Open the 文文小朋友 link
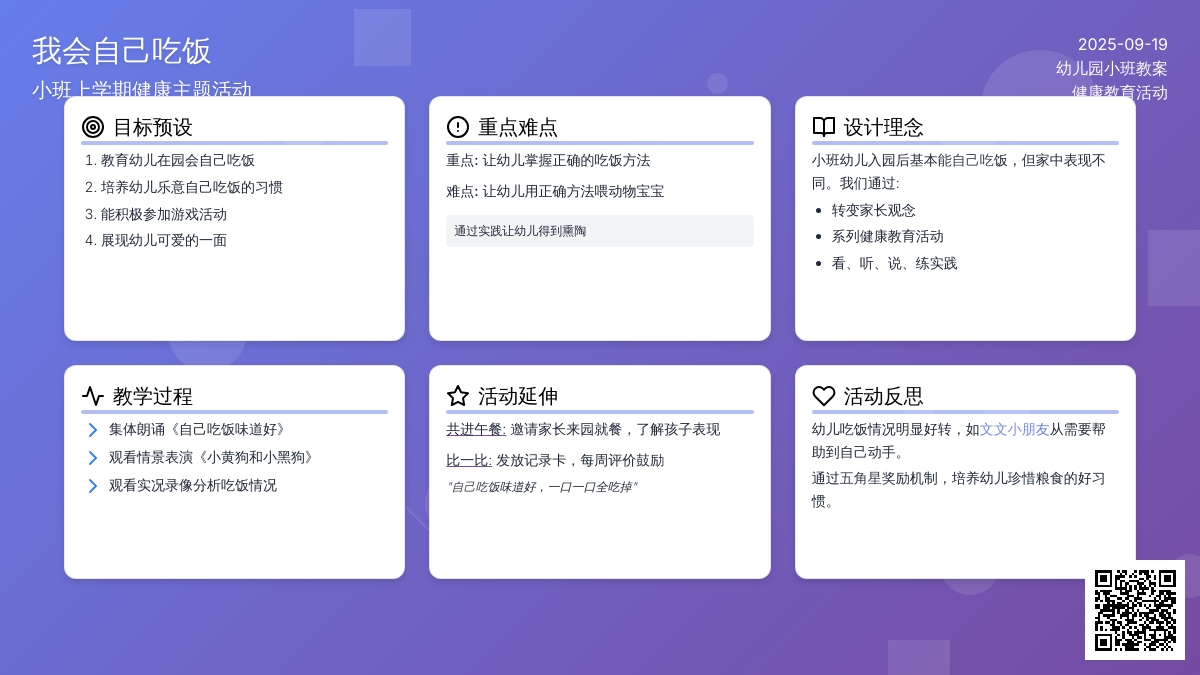This screenshot has height=675, width=1200. click(1014, 429)
